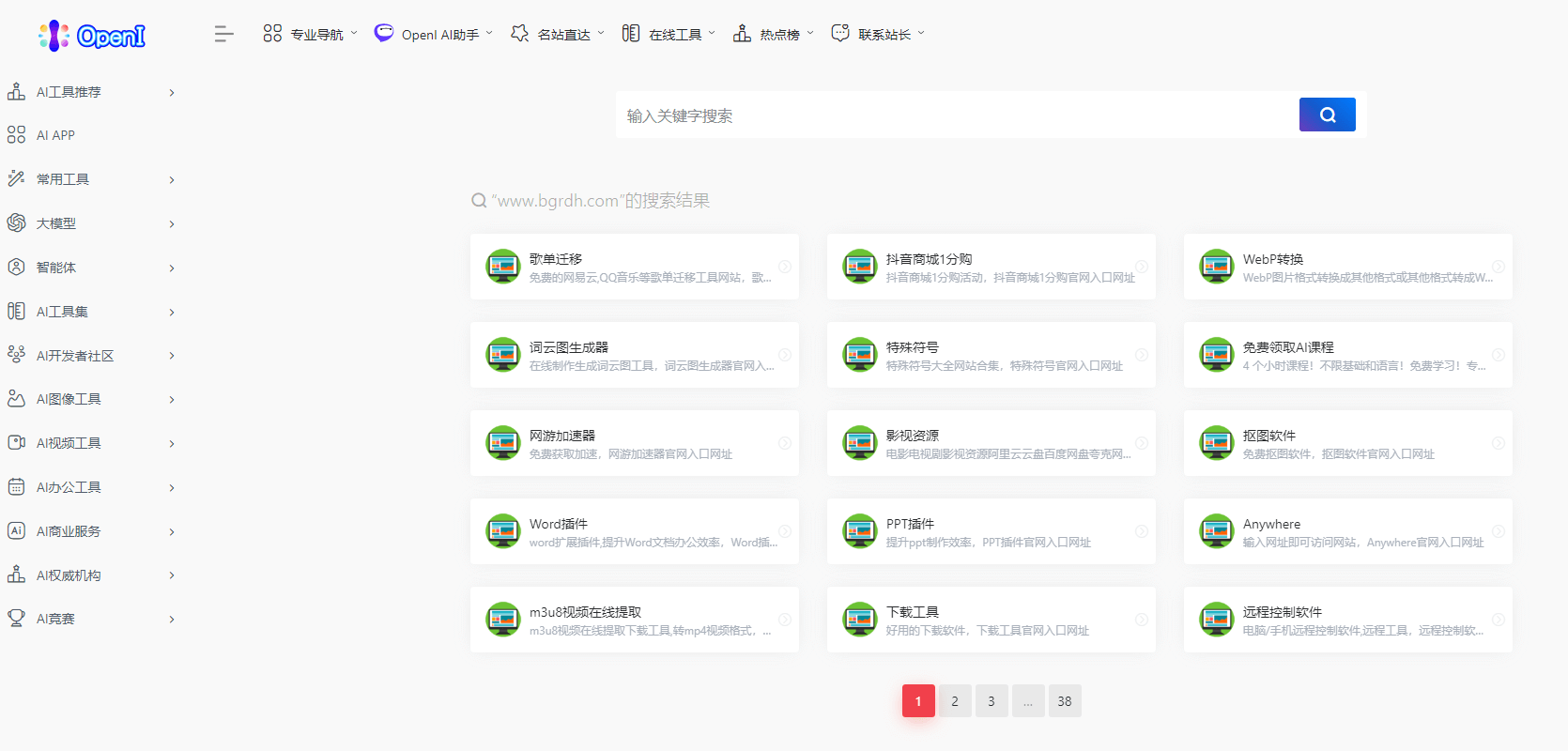Open the OpenI AI助手 menu
1568x751 pixels.
pyautogui.click(x=434, y=34)
